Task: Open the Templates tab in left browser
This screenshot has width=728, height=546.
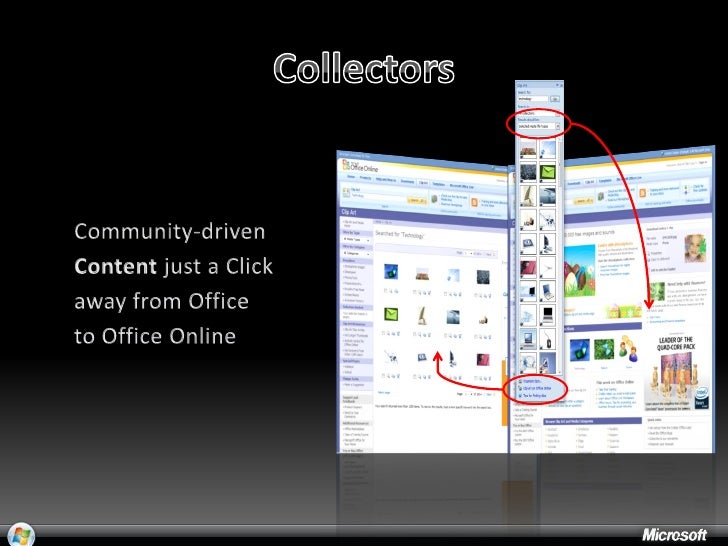Action: 439,184
